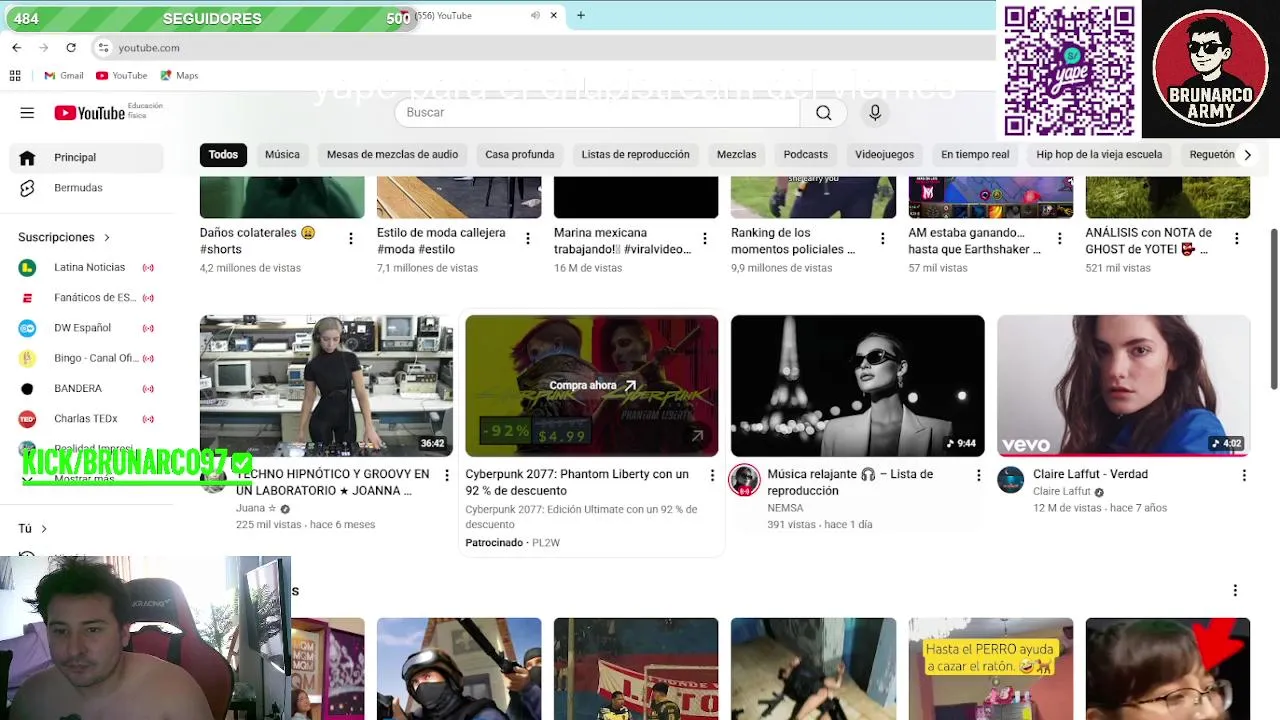
Task: Click PL2W sponsor name text
Action: (546, 543)
